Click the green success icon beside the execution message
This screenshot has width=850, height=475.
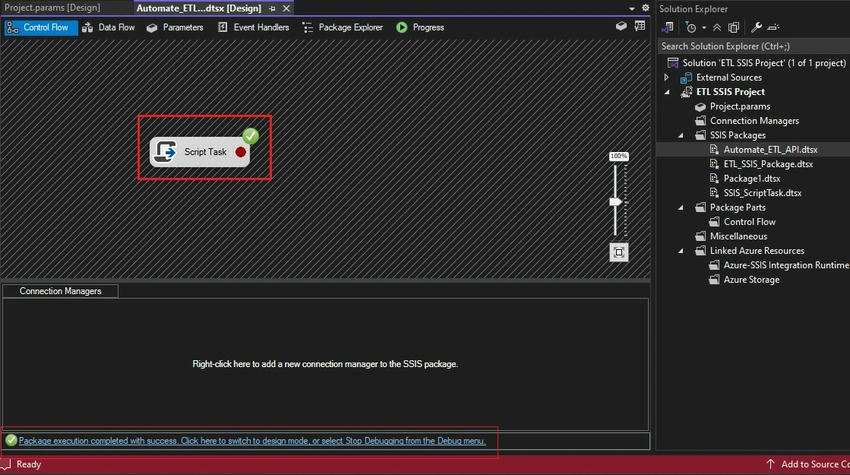[11, 440]
